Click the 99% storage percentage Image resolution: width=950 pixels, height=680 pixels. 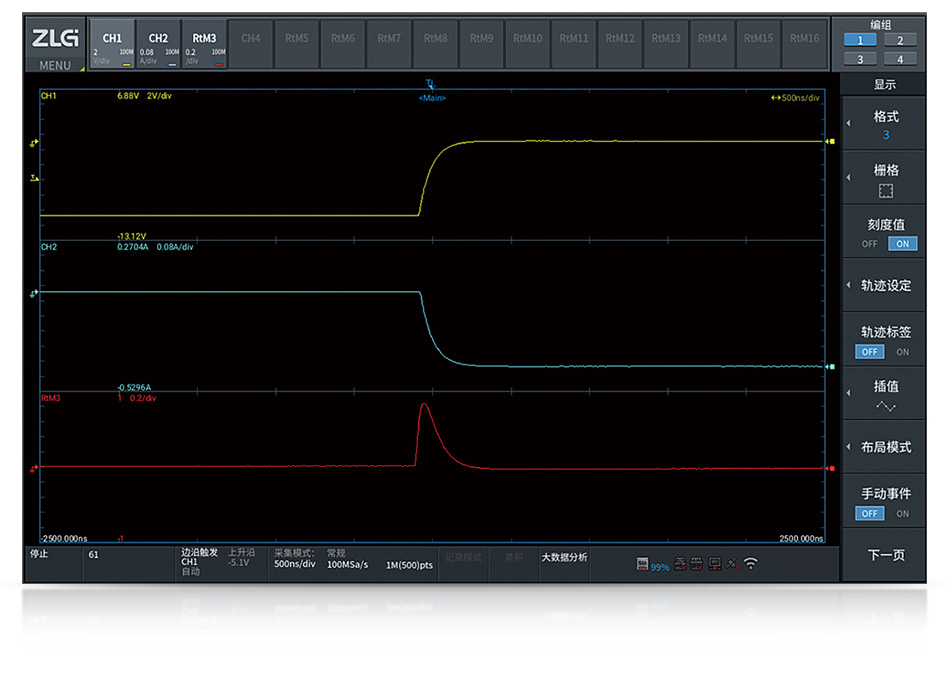[660, 567]
